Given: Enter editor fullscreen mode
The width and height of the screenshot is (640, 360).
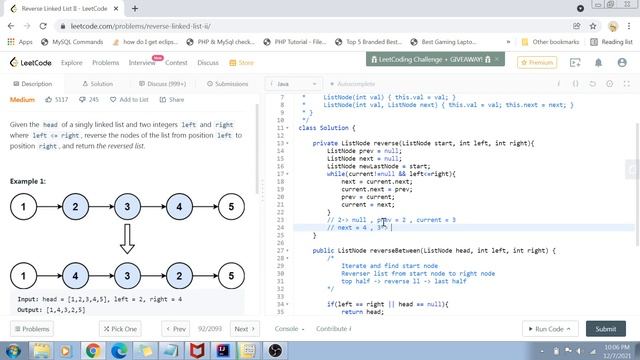Looking at the screenshot, I should point(627,84).
